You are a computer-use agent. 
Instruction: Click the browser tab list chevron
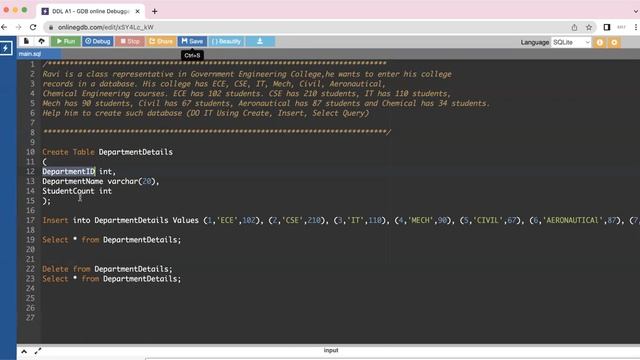coord(636,11)
